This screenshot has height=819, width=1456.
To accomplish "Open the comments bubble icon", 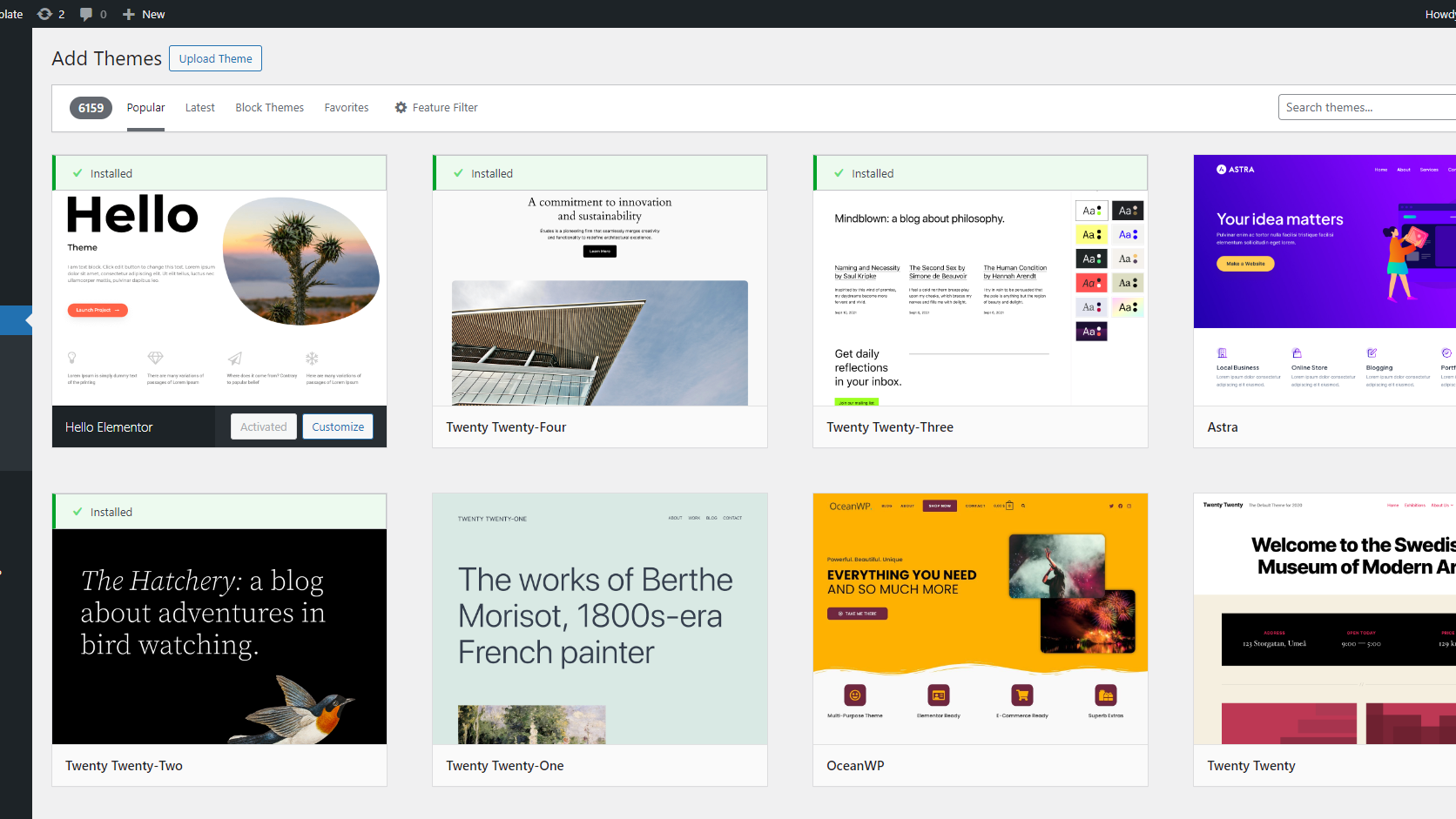I will point(86,14).
